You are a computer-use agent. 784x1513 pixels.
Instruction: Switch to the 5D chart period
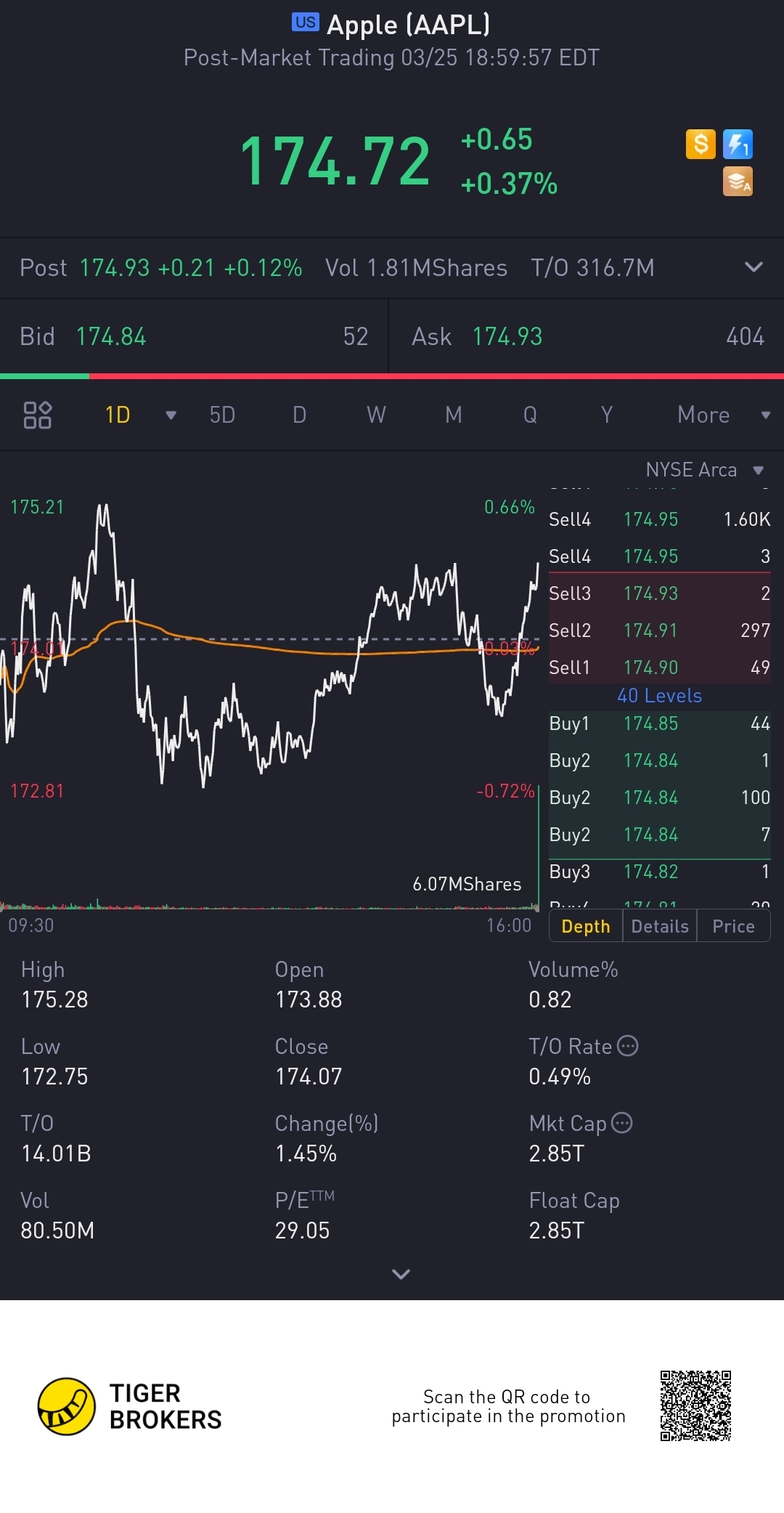click(x=222, y=415)
